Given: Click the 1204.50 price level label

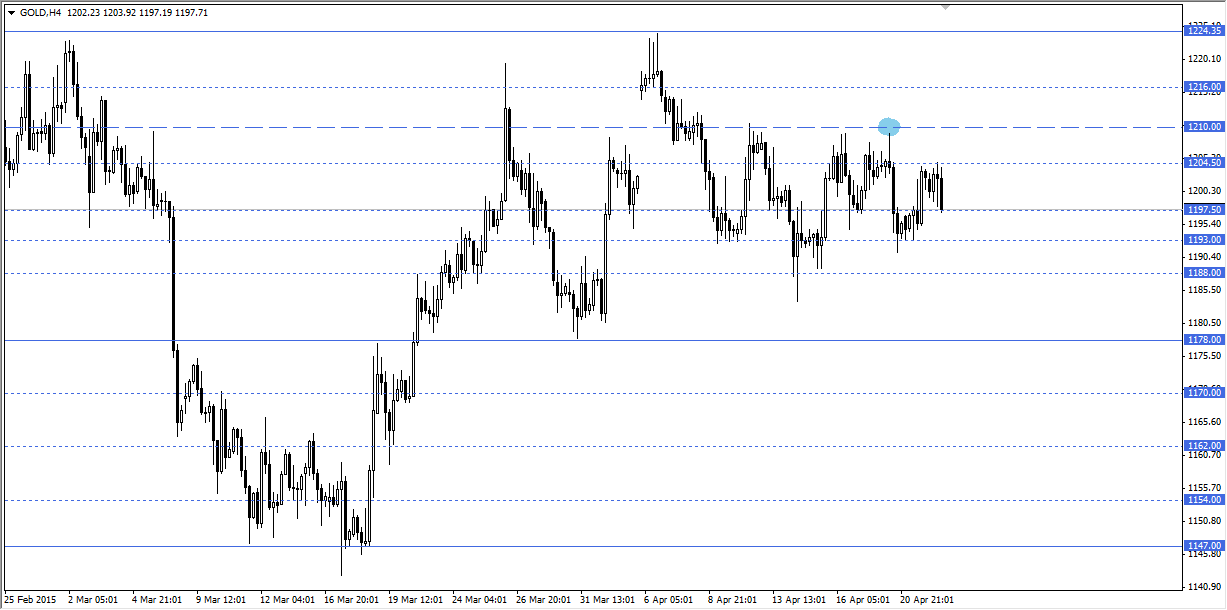Looking at the screenshot, I should pyautogui.click(x=1204, y=163).
